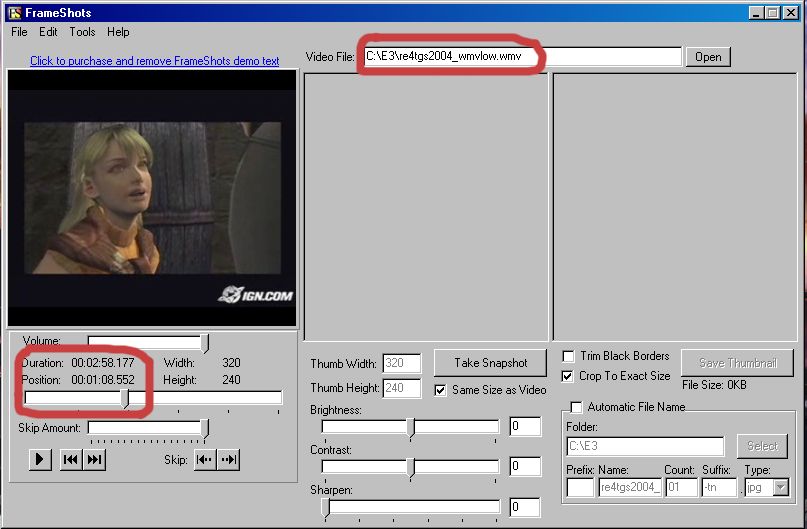The width and height of the screenshot is (807, 529).
Task: Open the Tools menu
Action: 82,32
